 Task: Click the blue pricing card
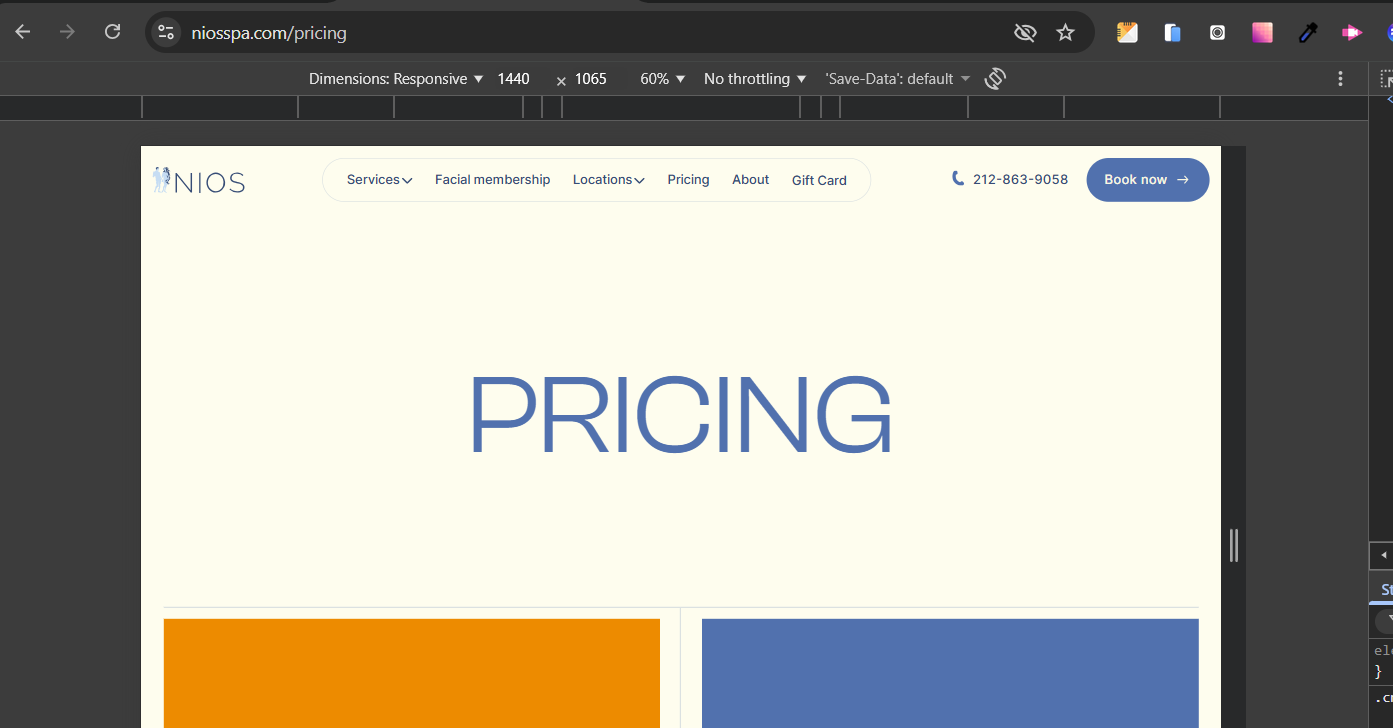tap(950, 673)
